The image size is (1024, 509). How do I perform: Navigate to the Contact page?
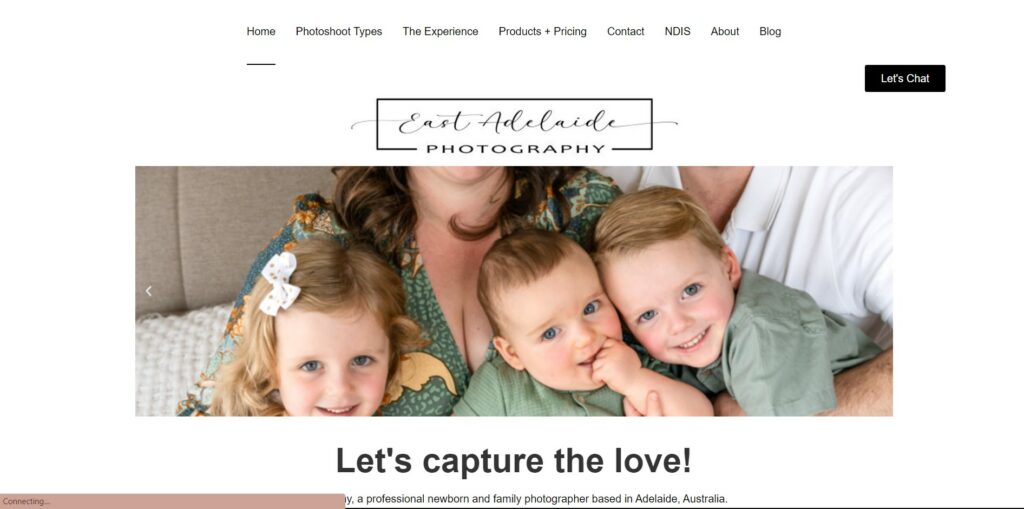click(x=625, y=31)
